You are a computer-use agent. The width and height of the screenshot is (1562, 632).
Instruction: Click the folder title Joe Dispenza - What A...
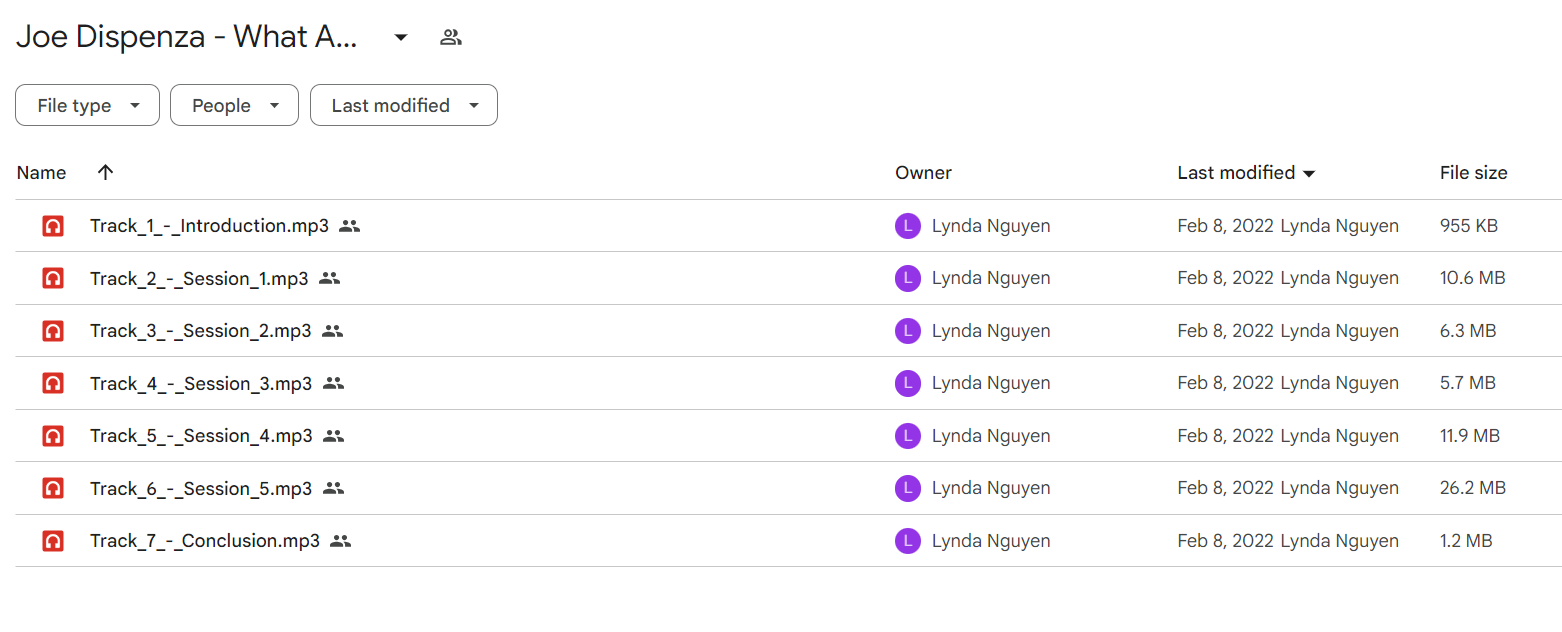click(187, 37)
